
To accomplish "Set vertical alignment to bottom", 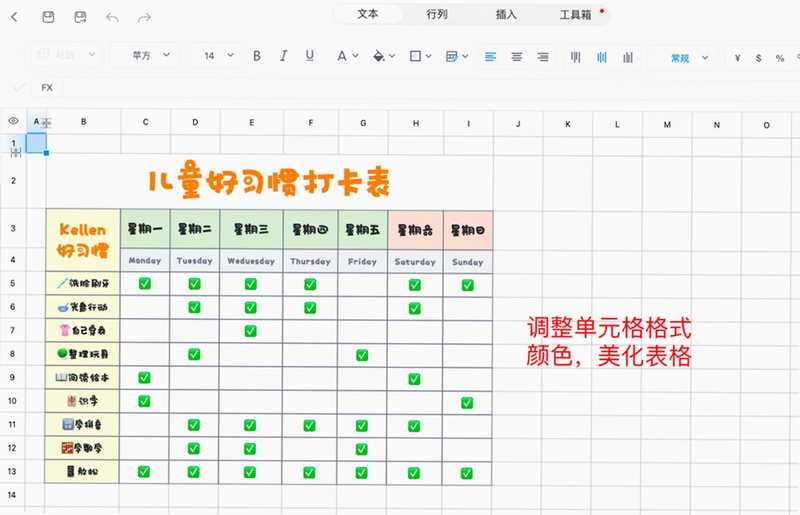I will (628, 57).
